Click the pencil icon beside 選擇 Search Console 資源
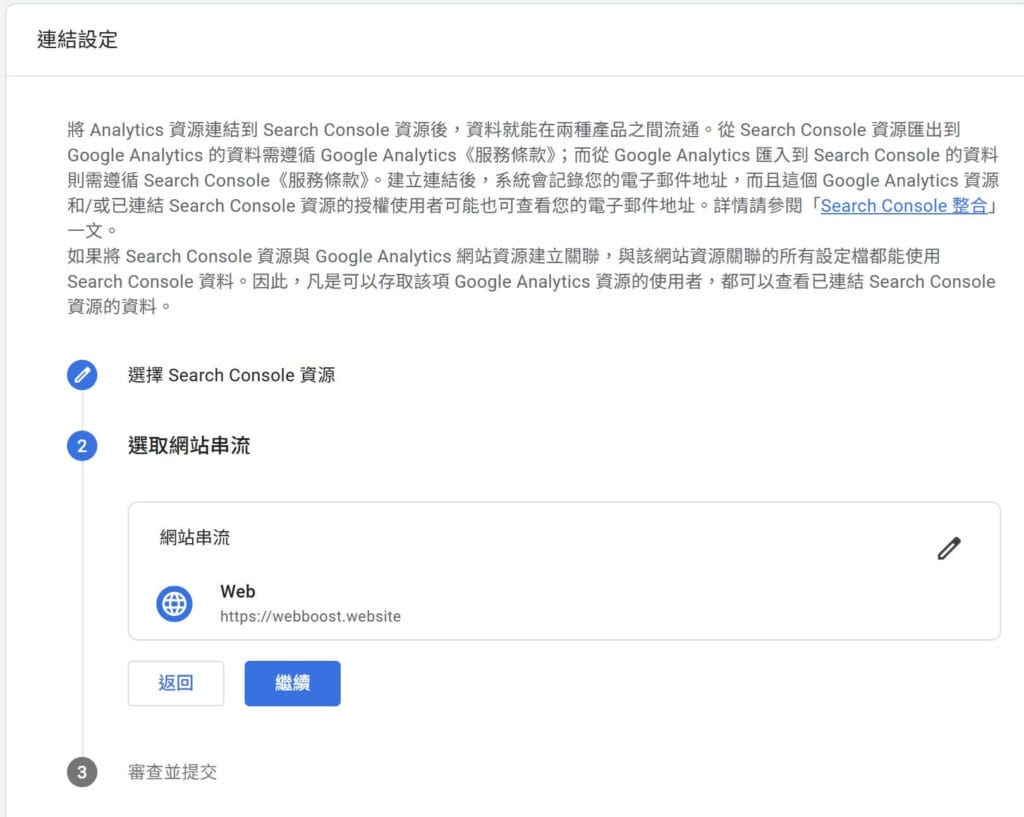 (81, 374)
